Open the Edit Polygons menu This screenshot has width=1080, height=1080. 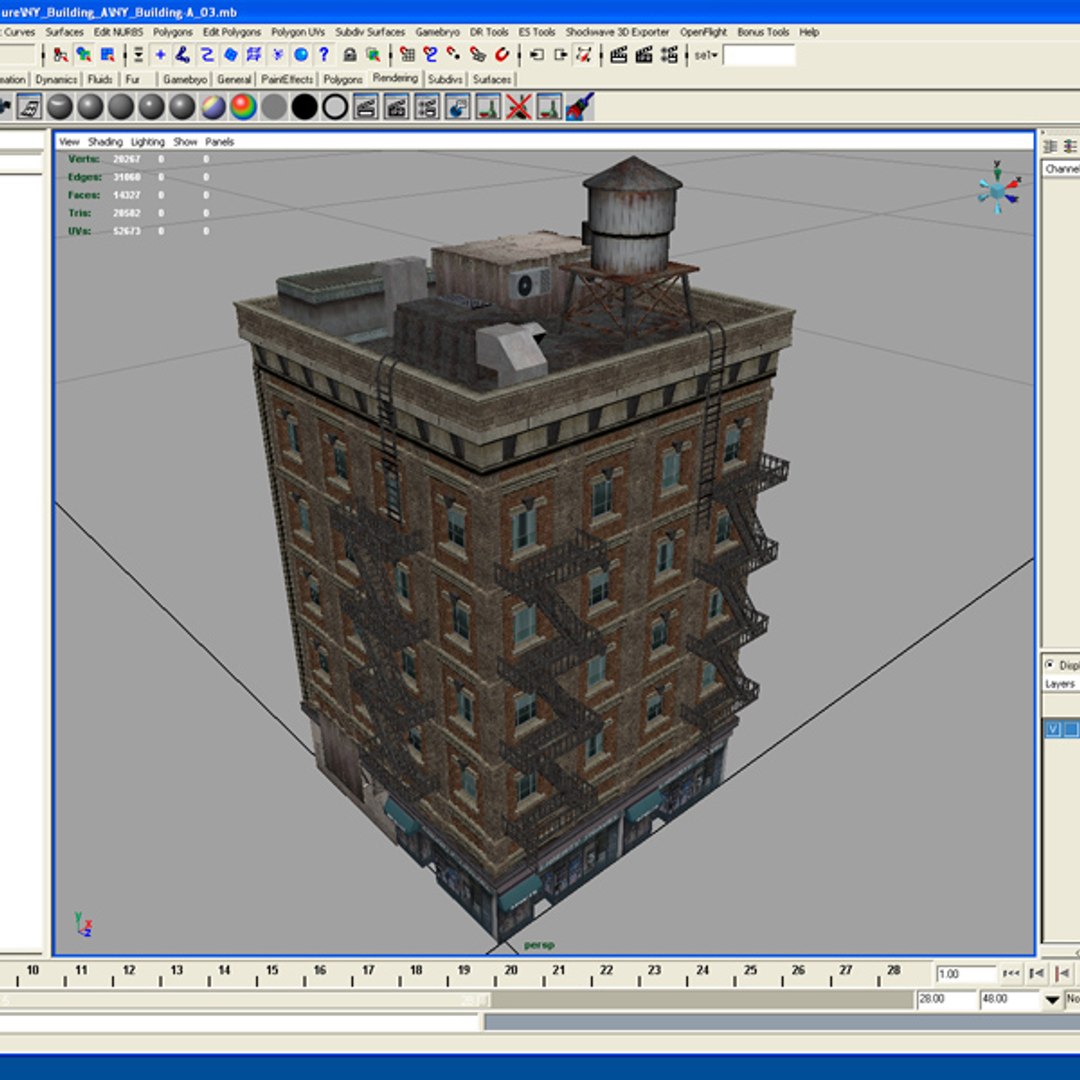[x=231, y=32]
